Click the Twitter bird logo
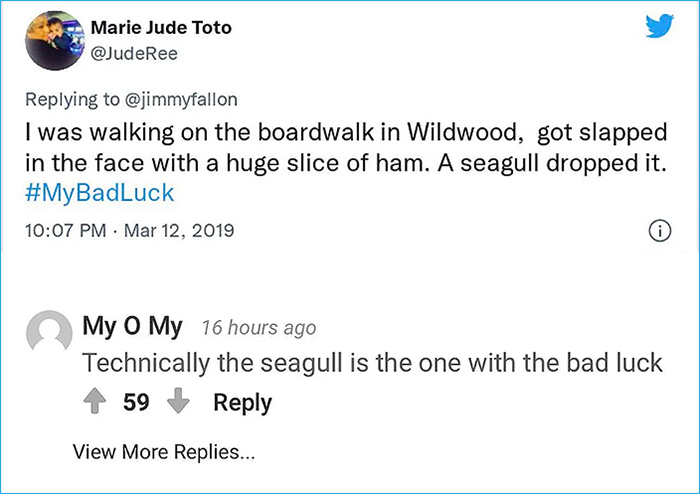700x494 pixels. pos(659,28)
